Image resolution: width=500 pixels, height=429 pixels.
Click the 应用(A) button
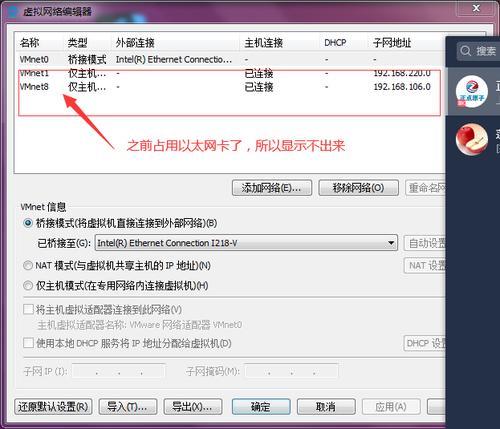coord(391,407)
